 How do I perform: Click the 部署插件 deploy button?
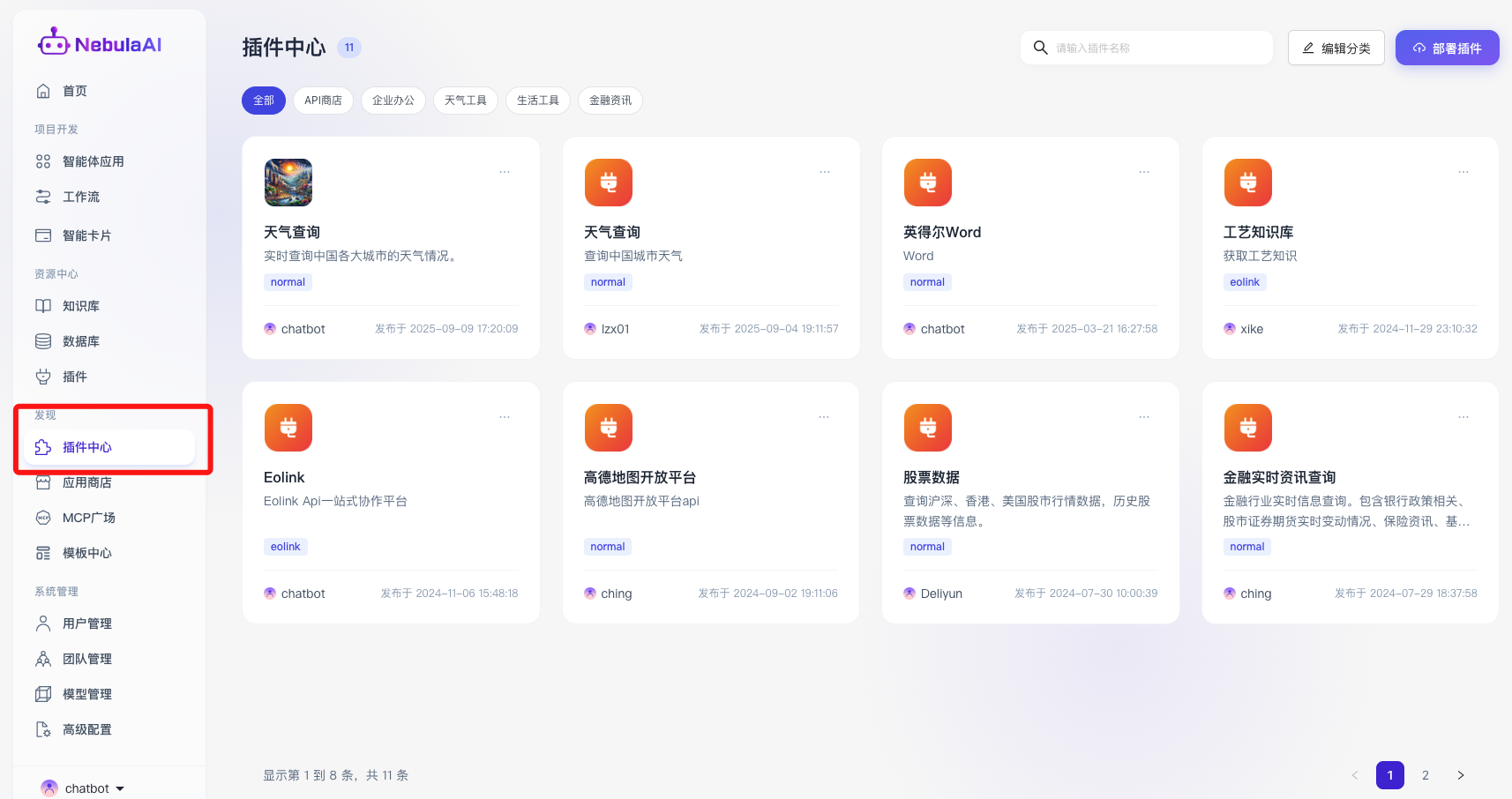(x=1447, y=48)
